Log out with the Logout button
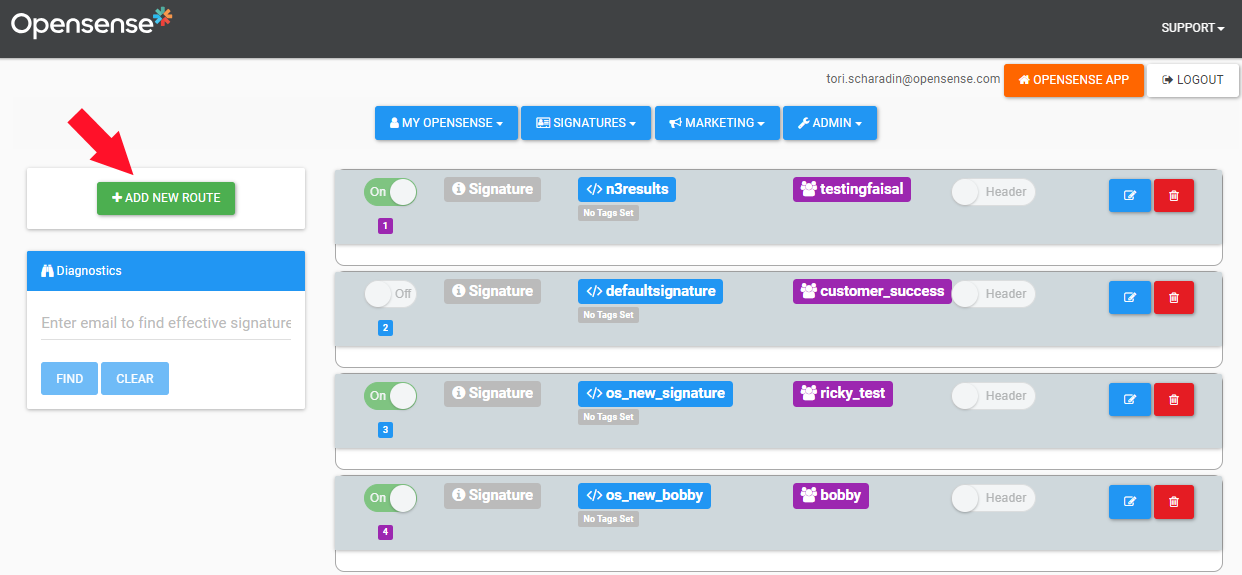 click(x=1193, y=80)
